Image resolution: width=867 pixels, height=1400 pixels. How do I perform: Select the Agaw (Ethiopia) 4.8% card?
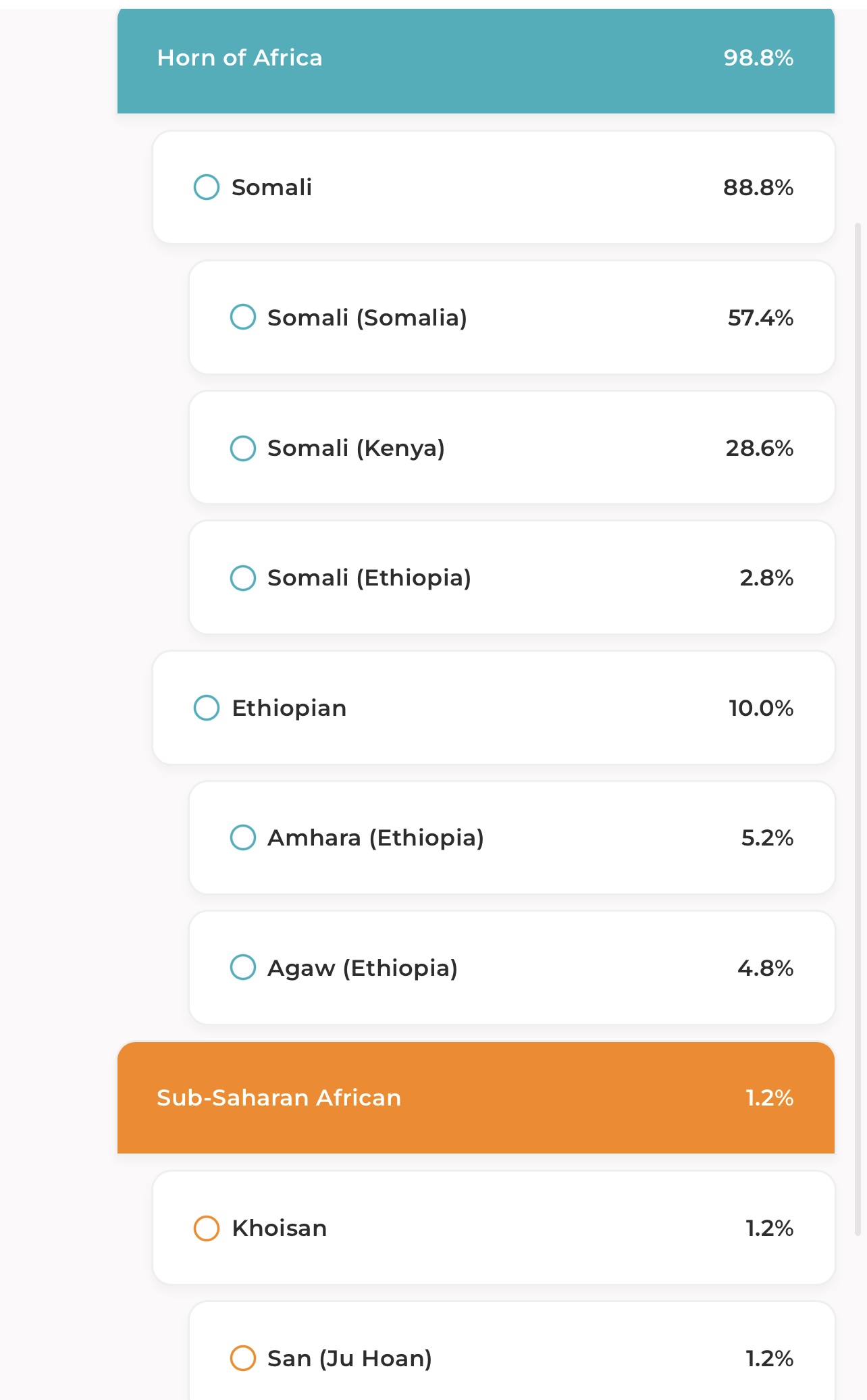pos(512,968)
